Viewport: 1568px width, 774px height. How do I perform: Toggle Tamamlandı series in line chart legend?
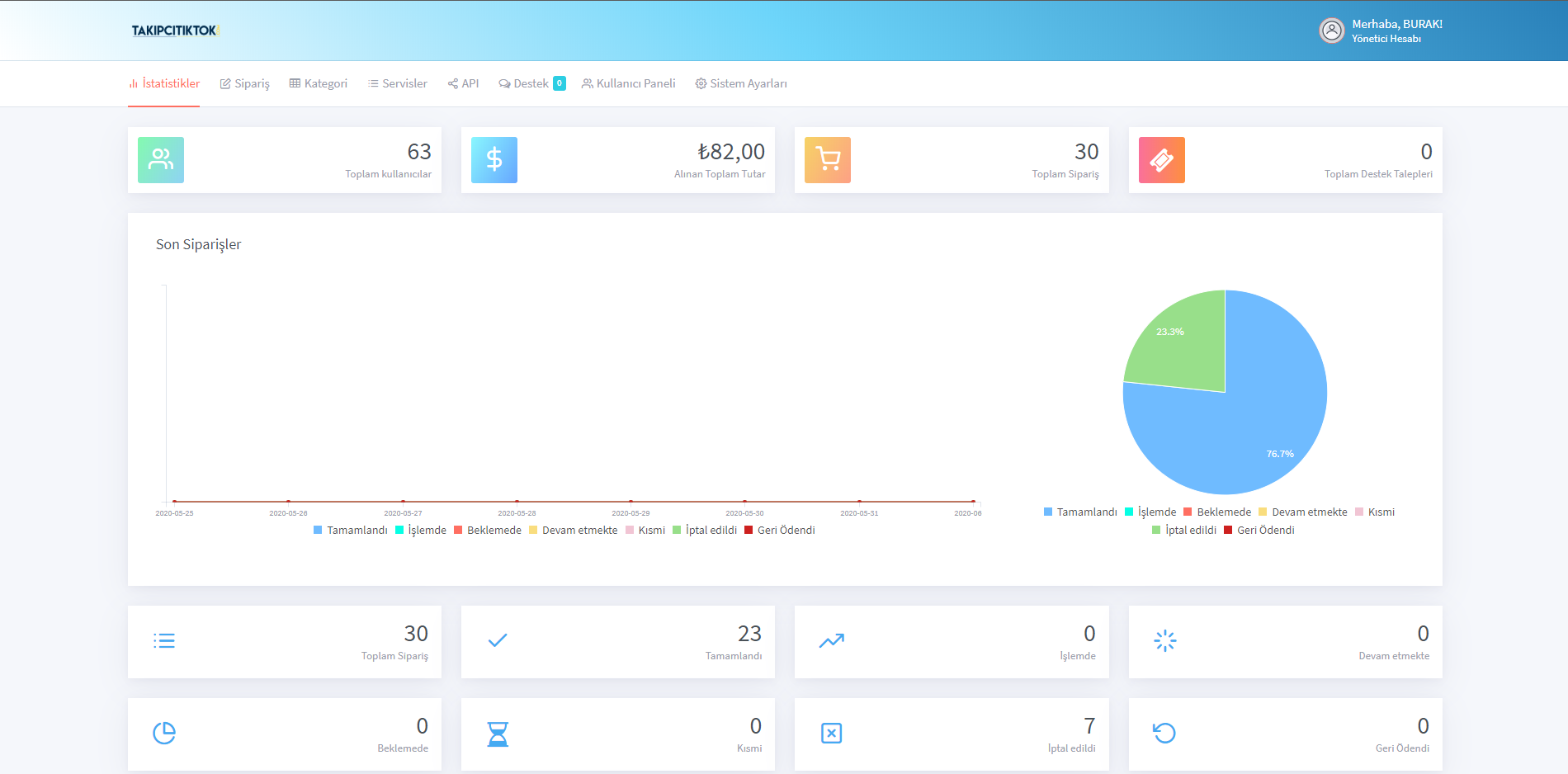[351, 530]
